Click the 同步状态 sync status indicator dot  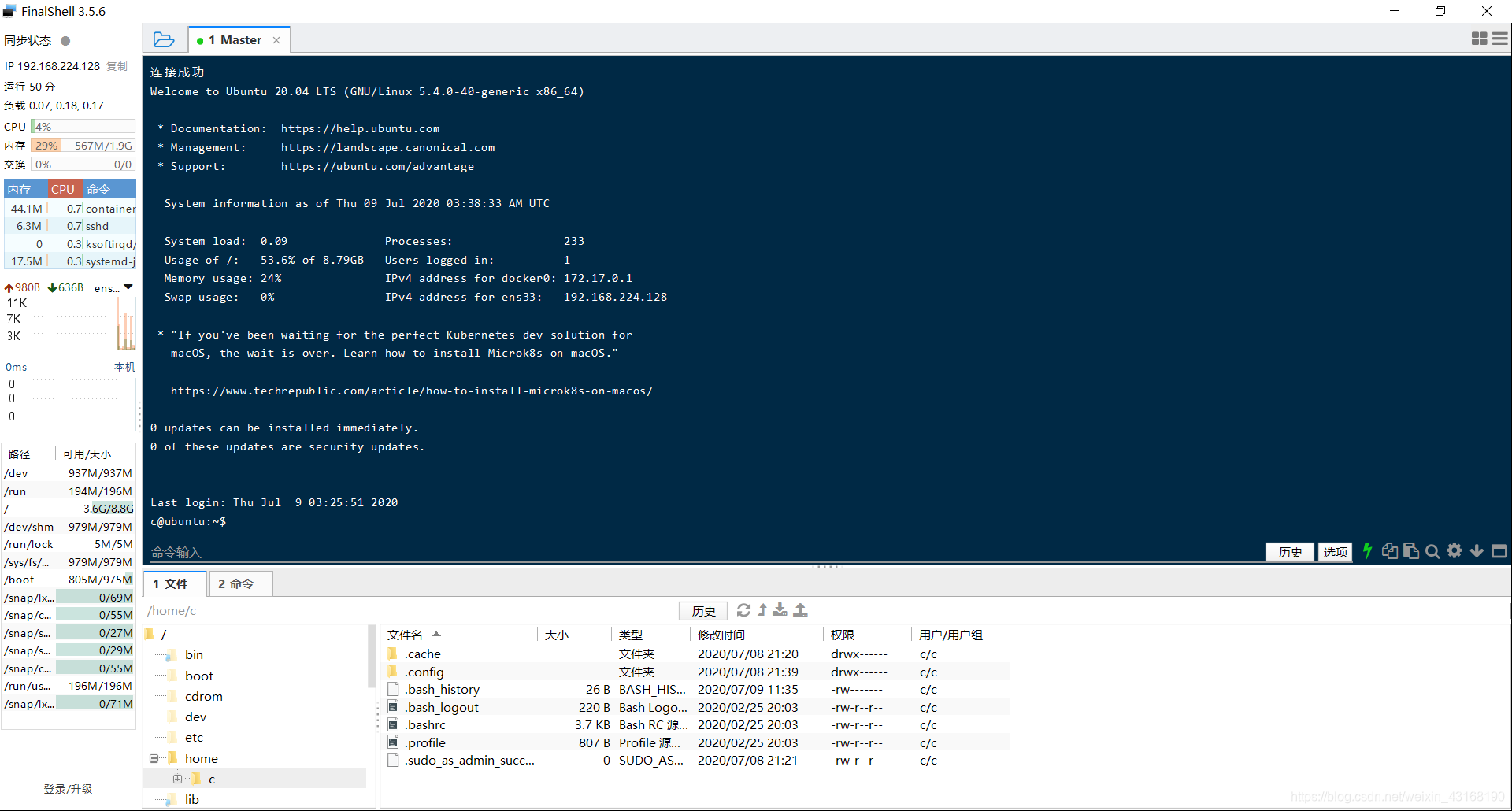tap(65, 41)
